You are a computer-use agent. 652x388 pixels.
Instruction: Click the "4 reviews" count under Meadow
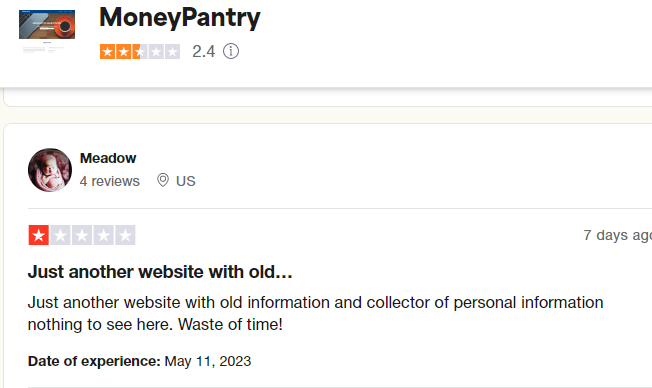110,181
